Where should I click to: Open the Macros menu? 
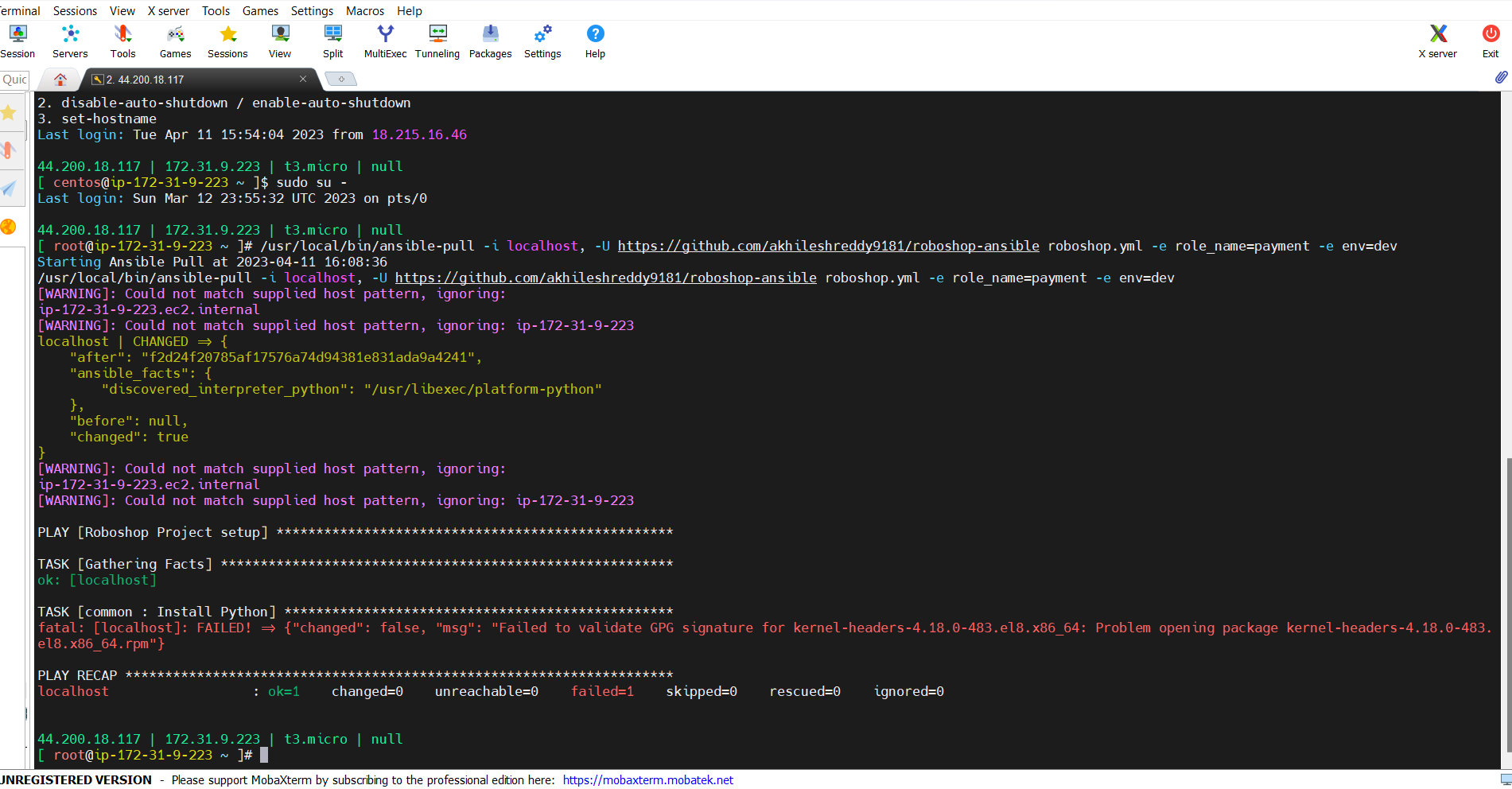point(365,10)
